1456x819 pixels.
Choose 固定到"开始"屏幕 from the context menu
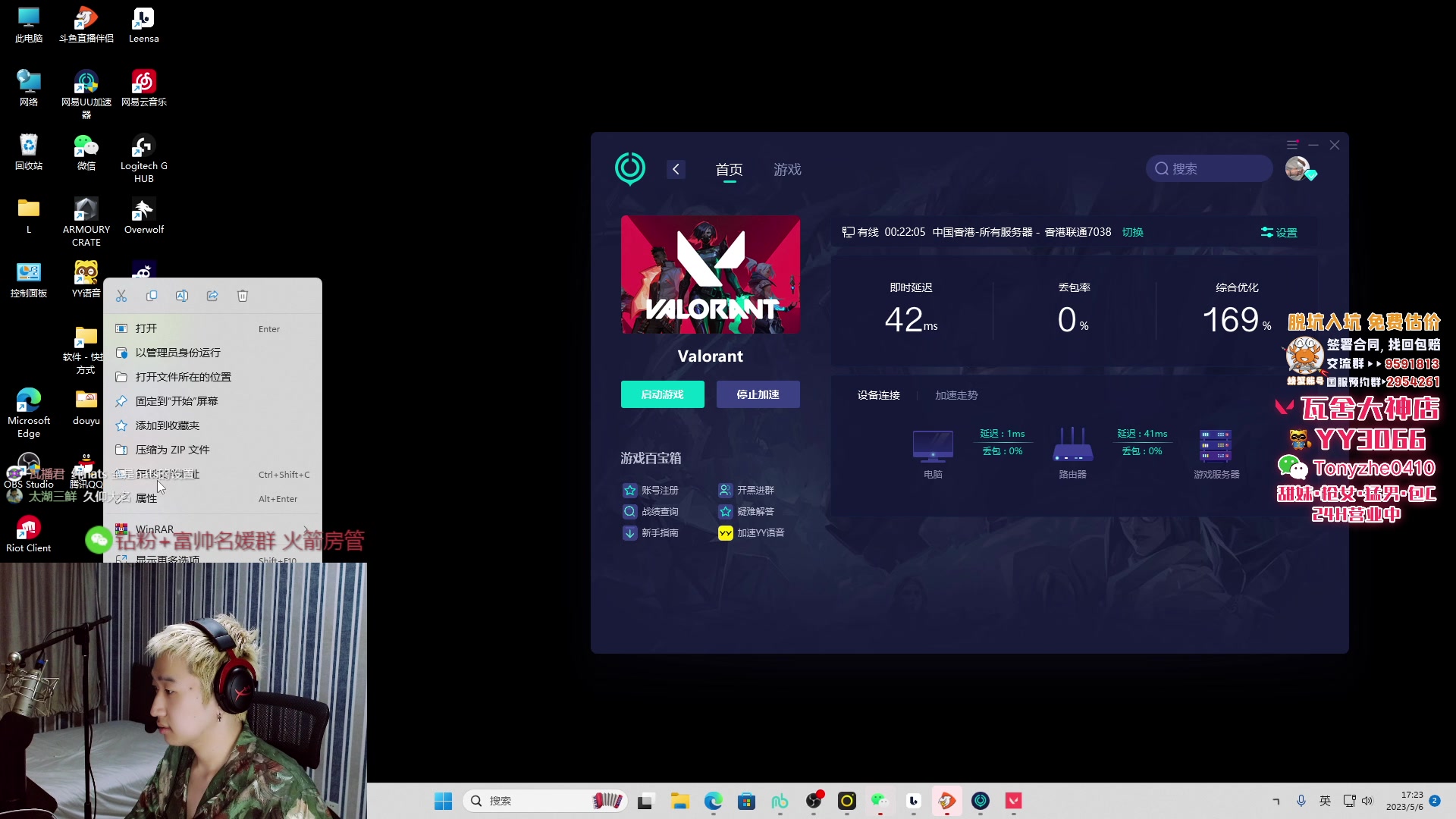212,401
